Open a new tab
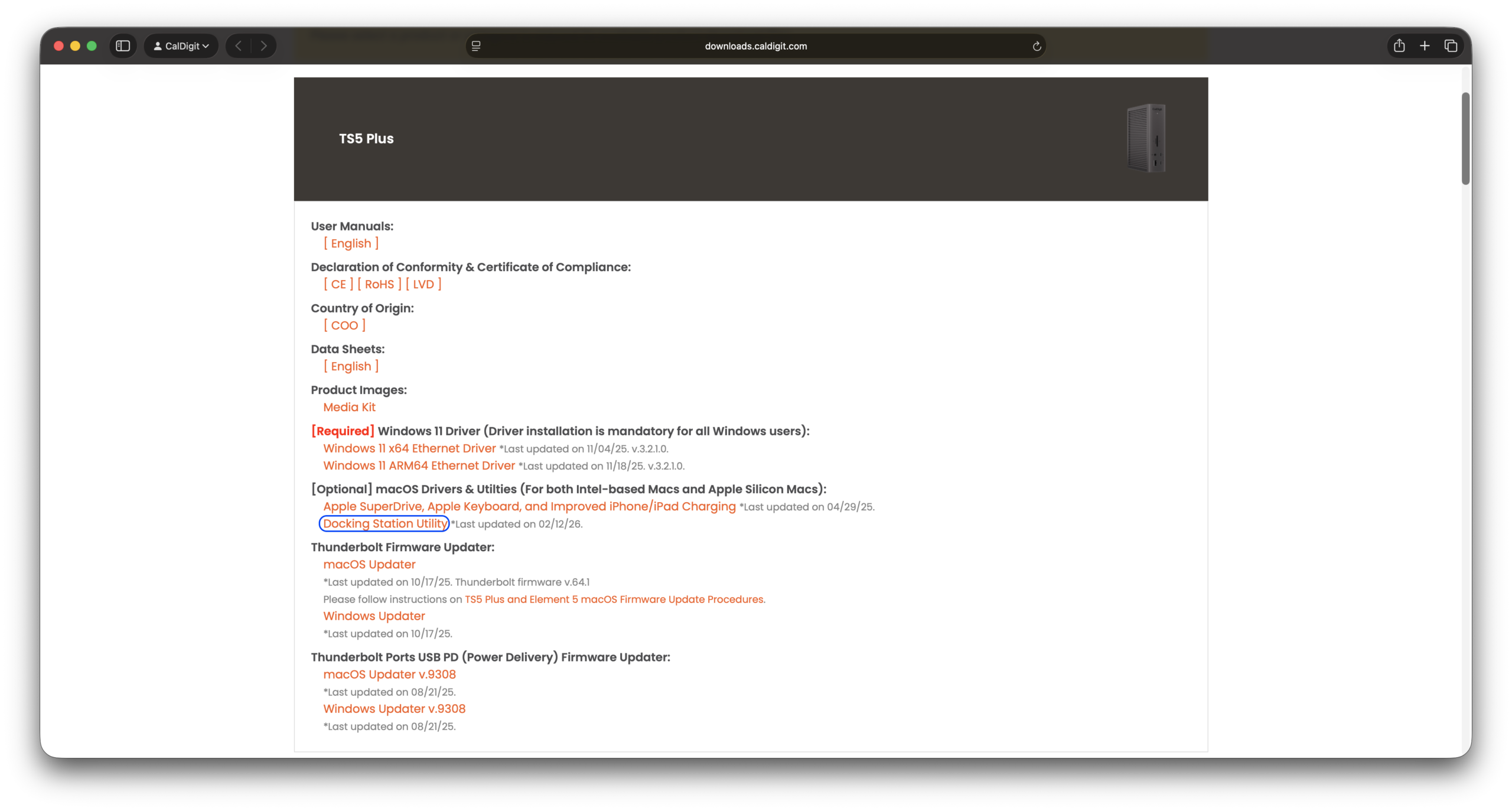 pos(1425,46)
